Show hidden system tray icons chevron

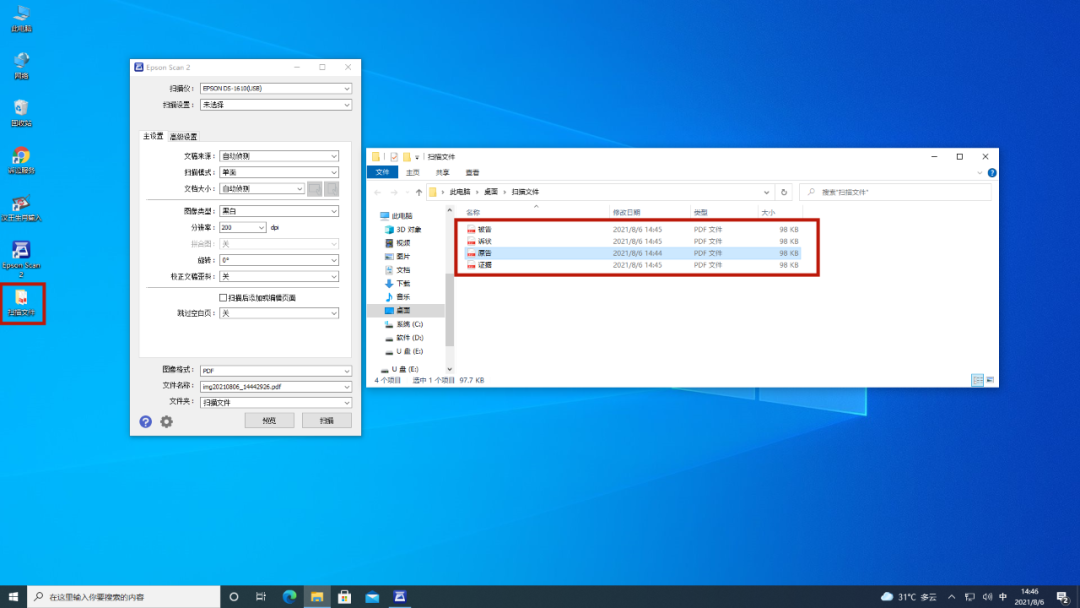coord(951,597)
